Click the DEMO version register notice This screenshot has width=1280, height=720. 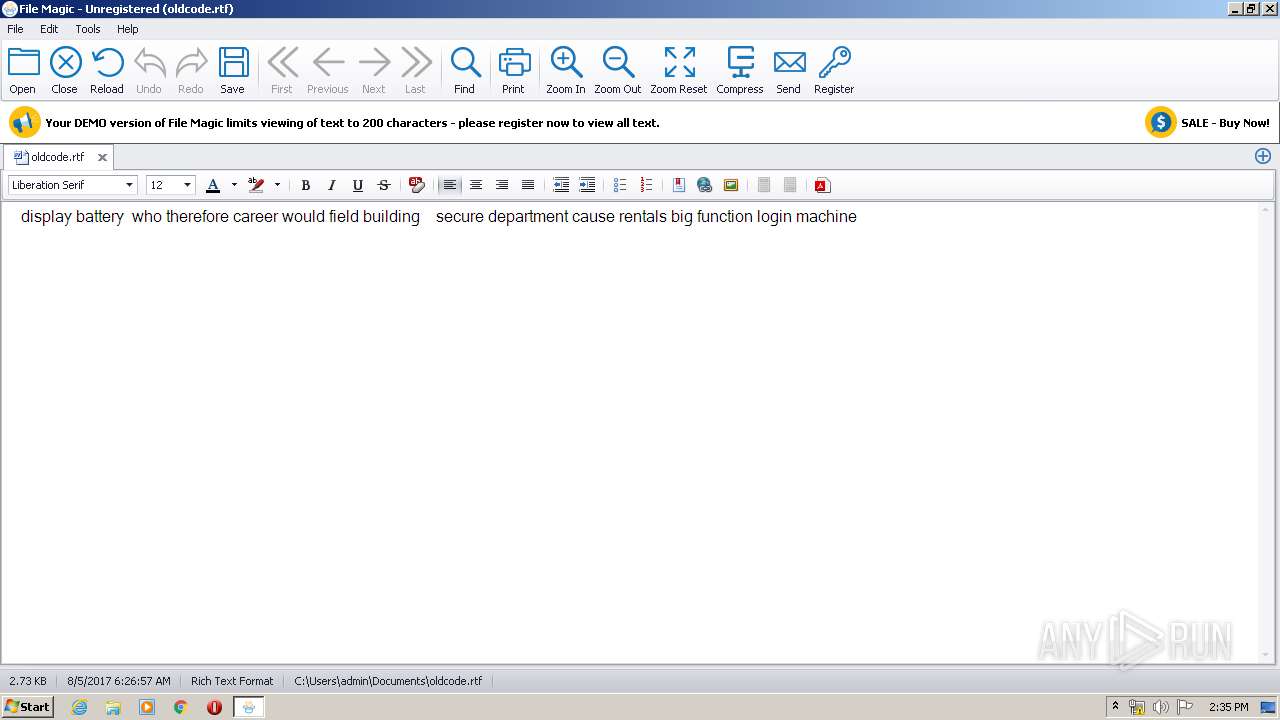pyautogui.click(x=352, y=123)
